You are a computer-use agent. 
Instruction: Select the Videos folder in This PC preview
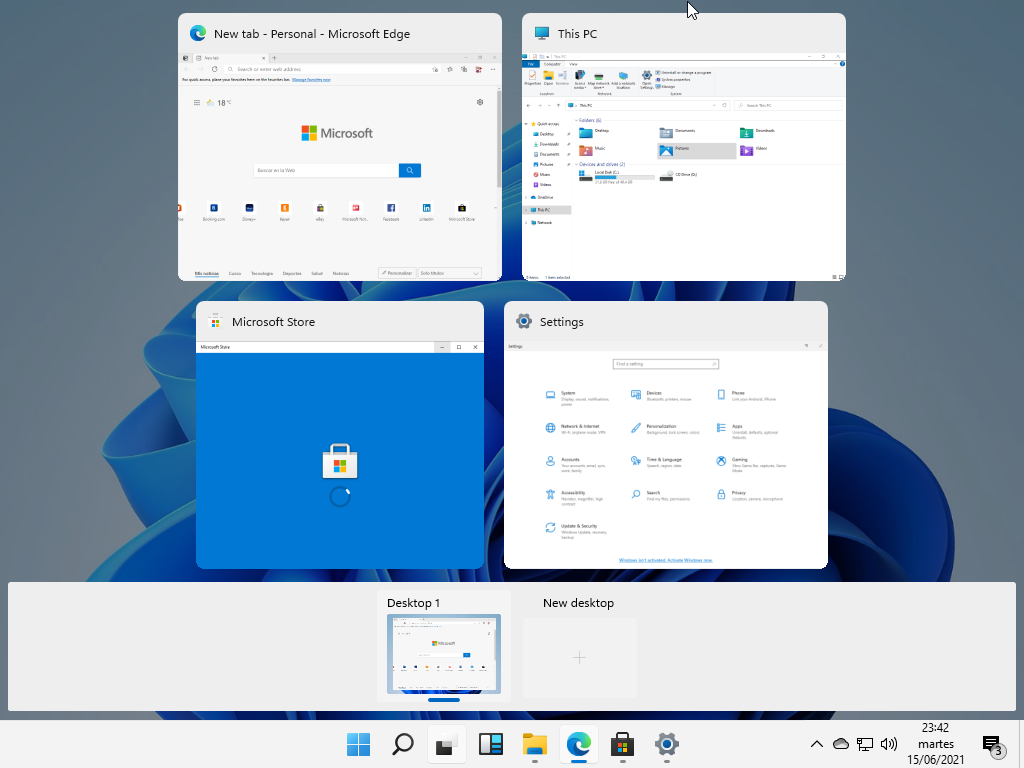754,150
